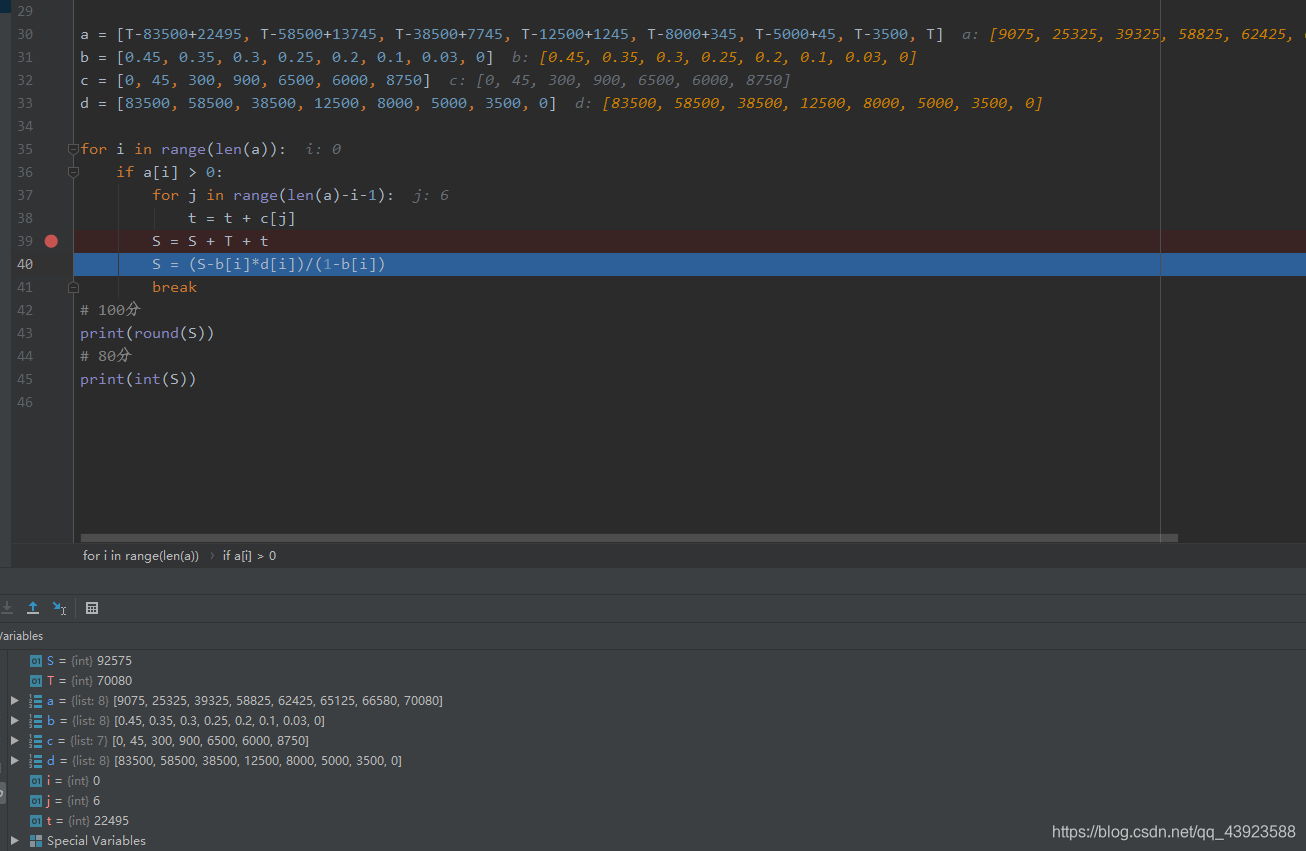
Task: Click the 'b = [0.45, 0.35...' assignment on line 31
Action: coord(287,57)
